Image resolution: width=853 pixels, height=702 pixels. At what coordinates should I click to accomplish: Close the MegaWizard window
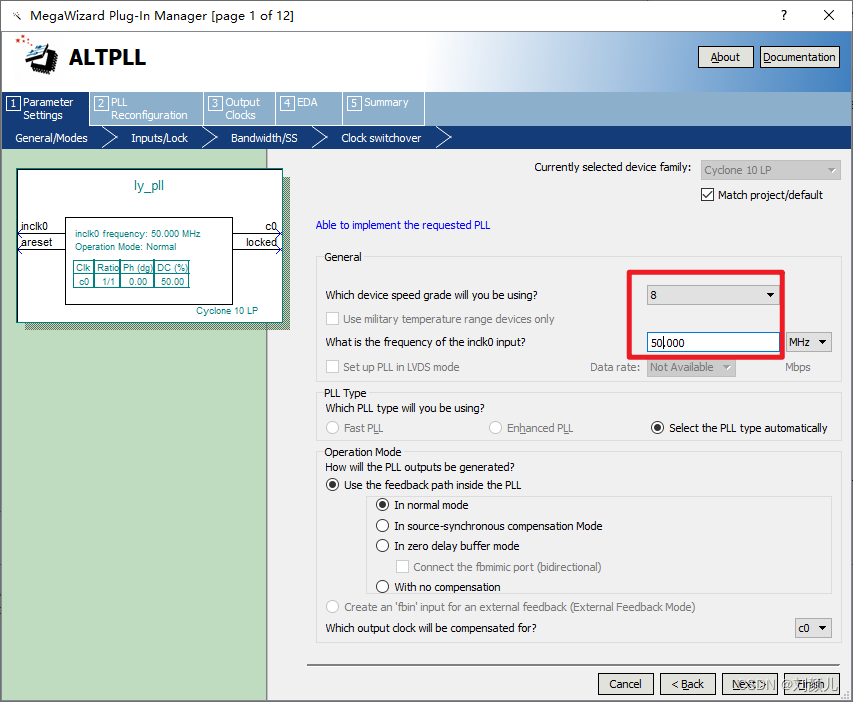[829, 15]
